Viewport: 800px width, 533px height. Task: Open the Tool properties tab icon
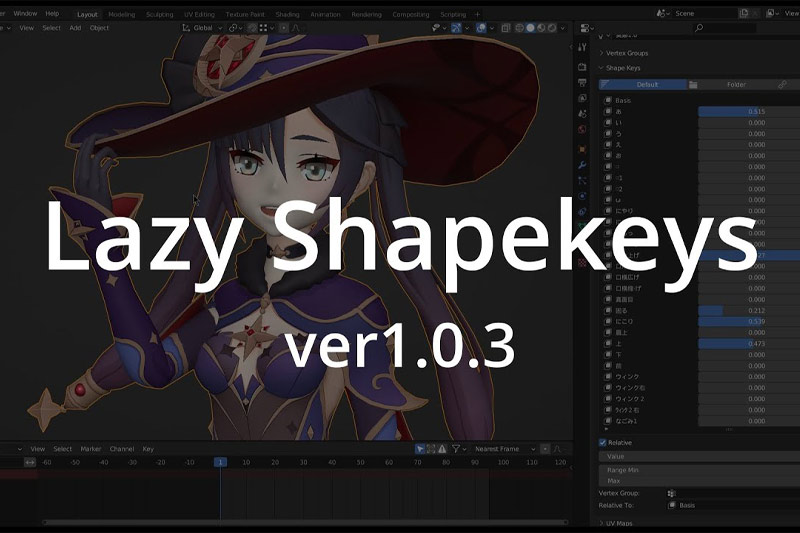tap(582, 47)
